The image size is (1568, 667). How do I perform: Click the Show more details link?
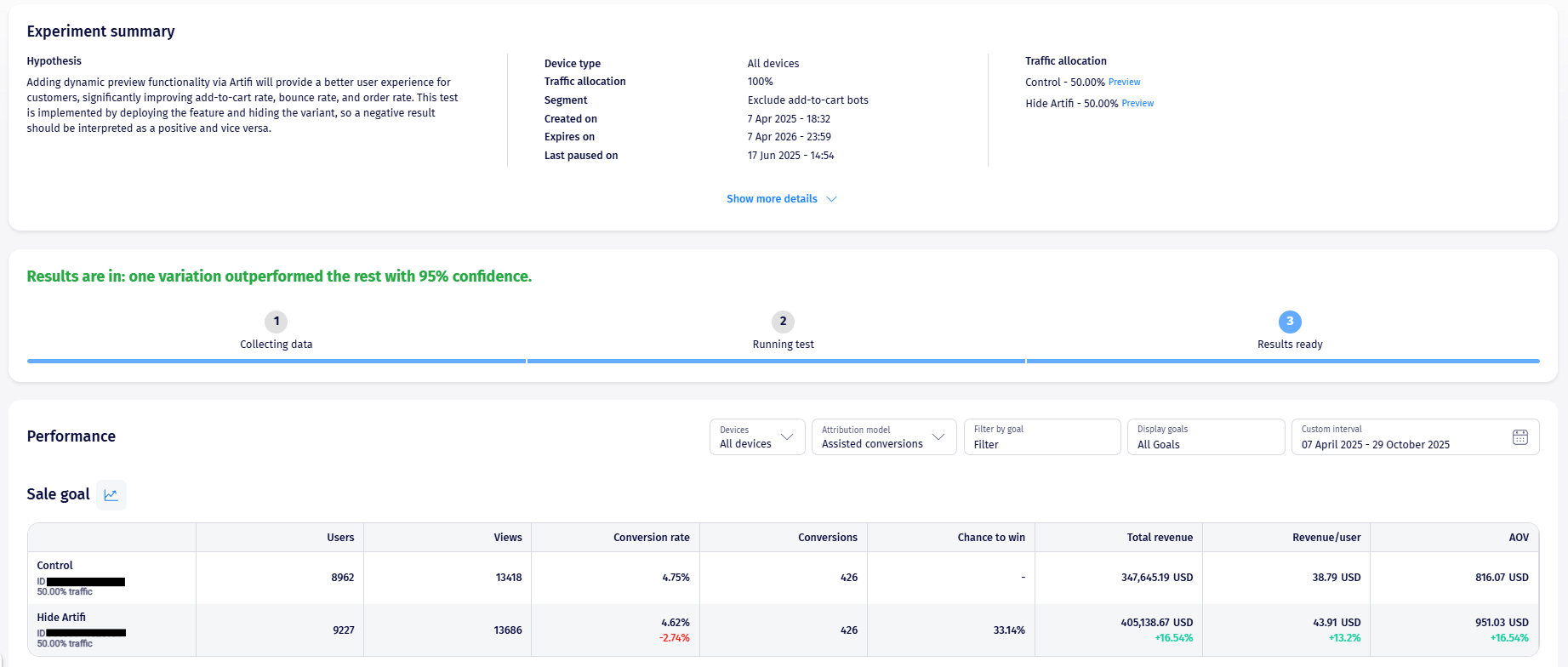[x=772, y=199]
